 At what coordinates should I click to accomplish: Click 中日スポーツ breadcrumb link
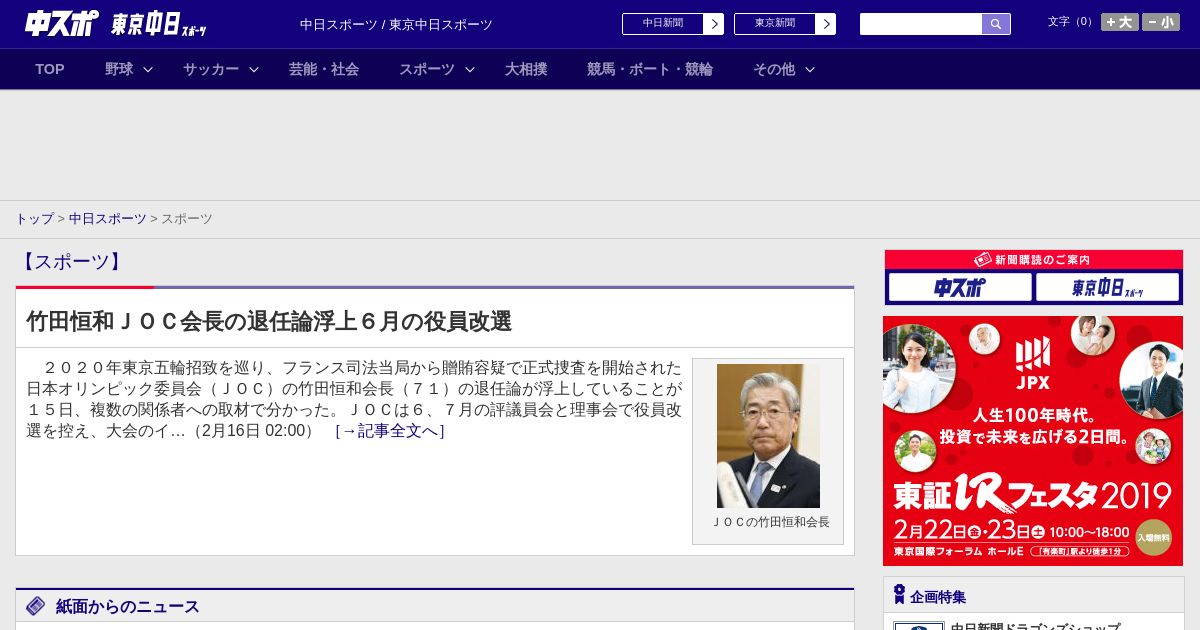click(108, 219)
